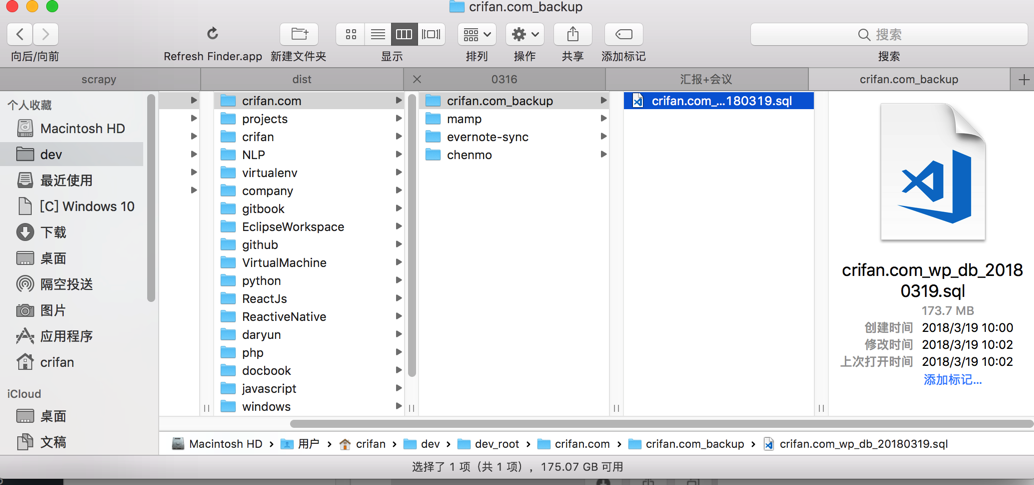The height and width of the screenshot is (485, 1034).
Task: Open Macintosh HD in the sidebar
Action: (71, 128)
